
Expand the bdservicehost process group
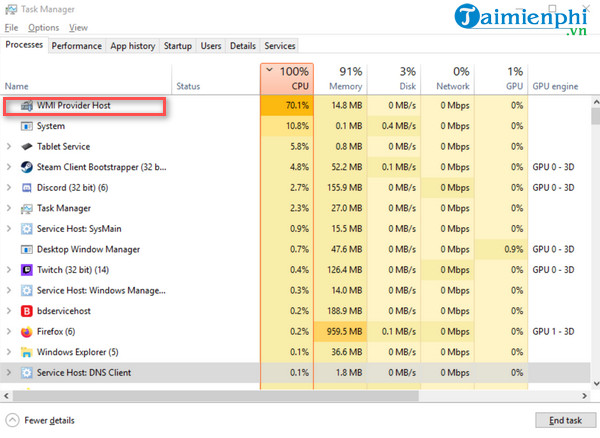pyautogui.click(x=9, y=311)
